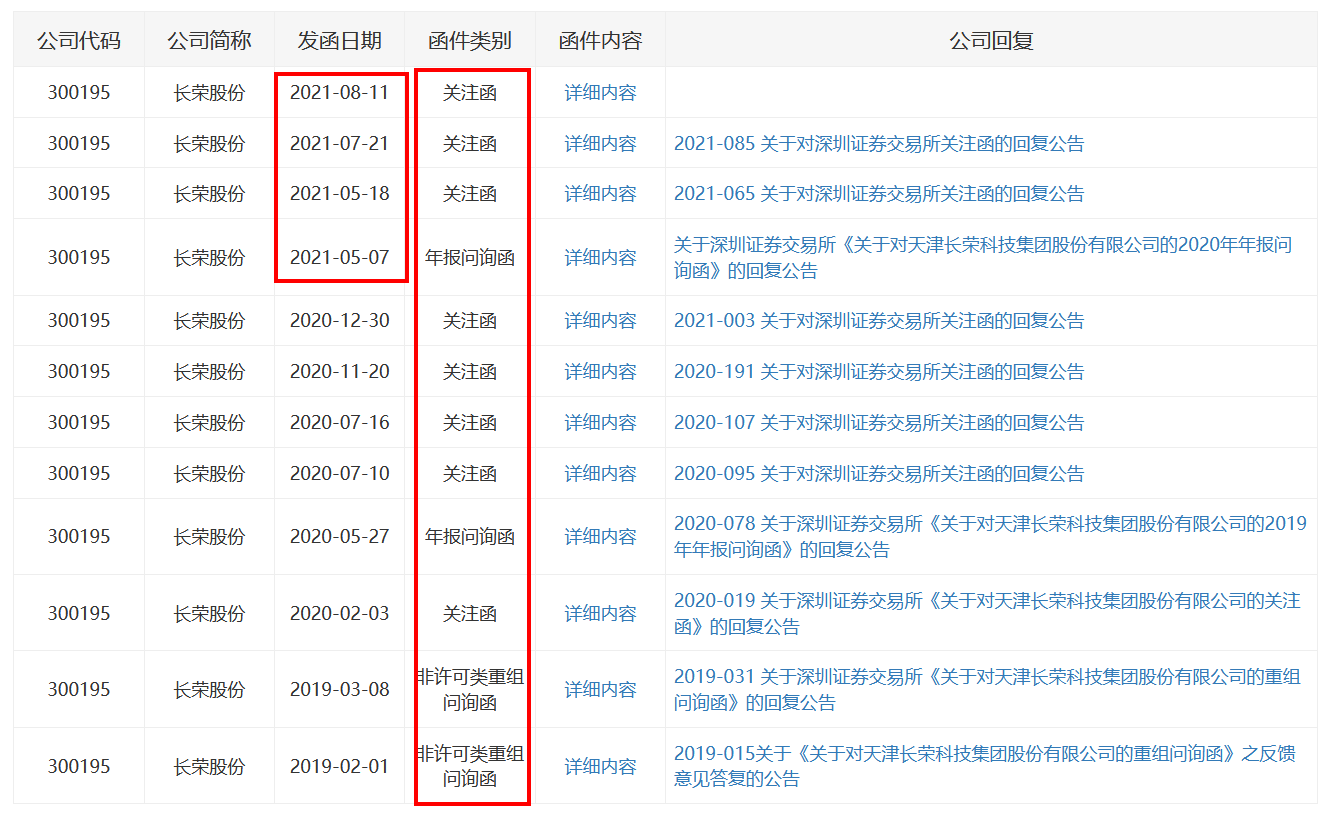The width and height of the screenshot is (1327, 816).
Task: Open 详细内容 in the 2021-07-21 row
Action: 600,144
